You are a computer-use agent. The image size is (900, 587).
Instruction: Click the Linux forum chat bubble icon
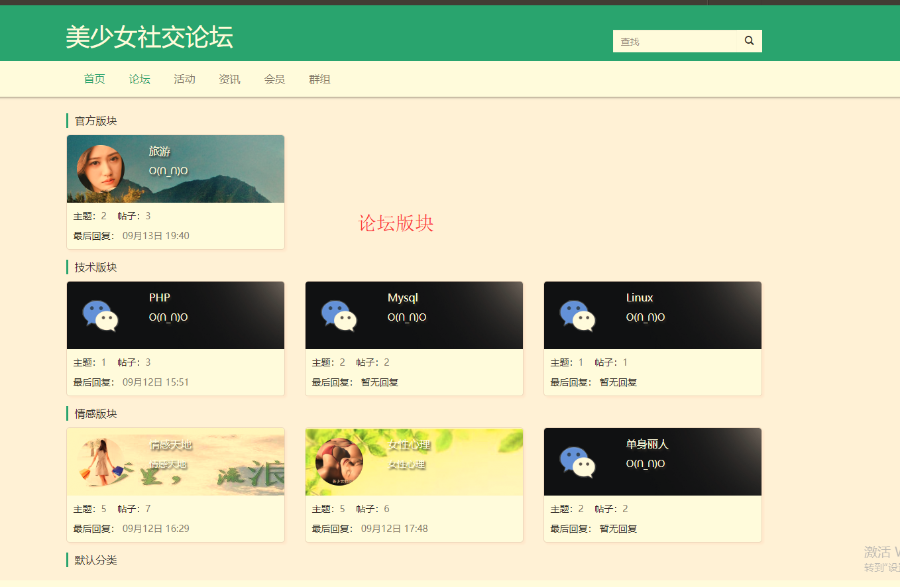point(577,315)
